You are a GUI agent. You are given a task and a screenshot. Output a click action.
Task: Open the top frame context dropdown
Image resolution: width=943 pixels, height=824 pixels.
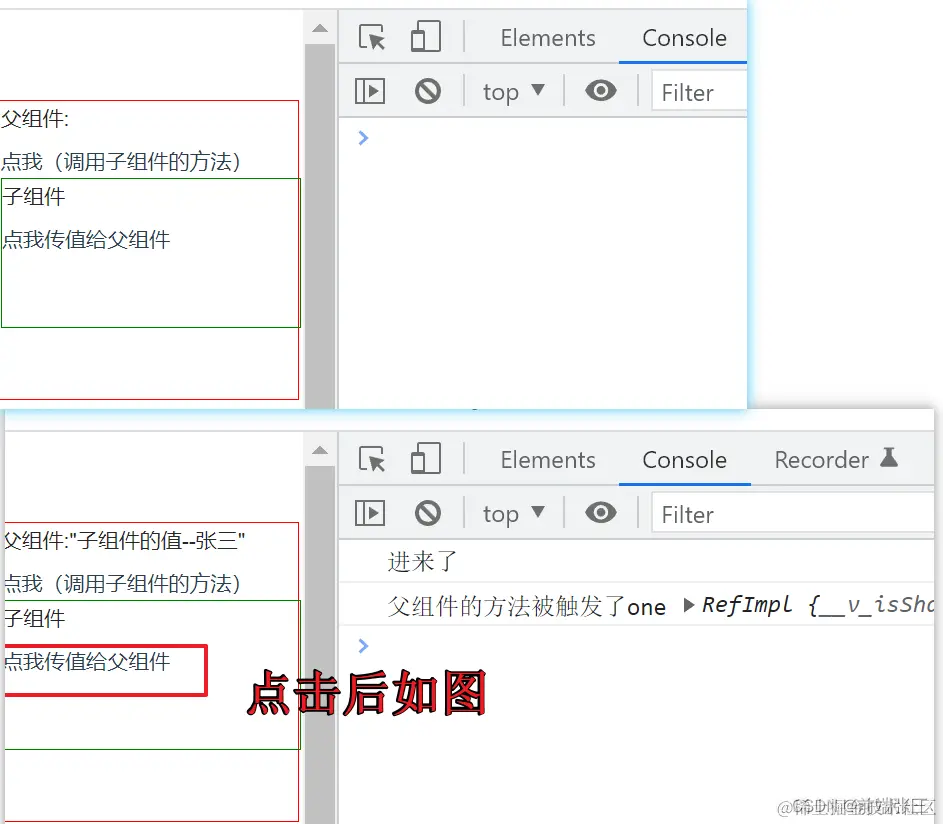coord(513,90)
